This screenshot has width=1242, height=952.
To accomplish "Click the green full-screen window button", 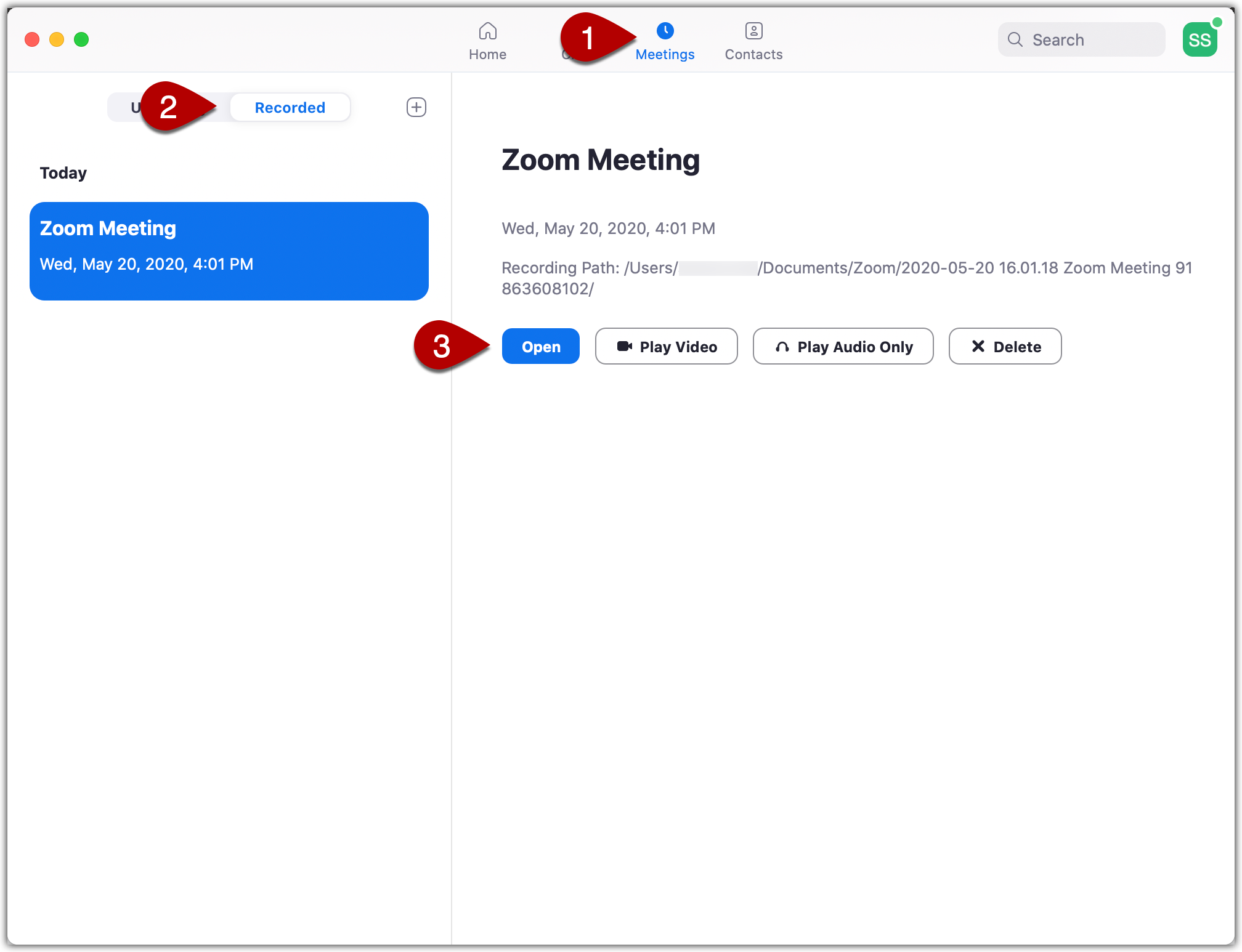I will [81, 39].
